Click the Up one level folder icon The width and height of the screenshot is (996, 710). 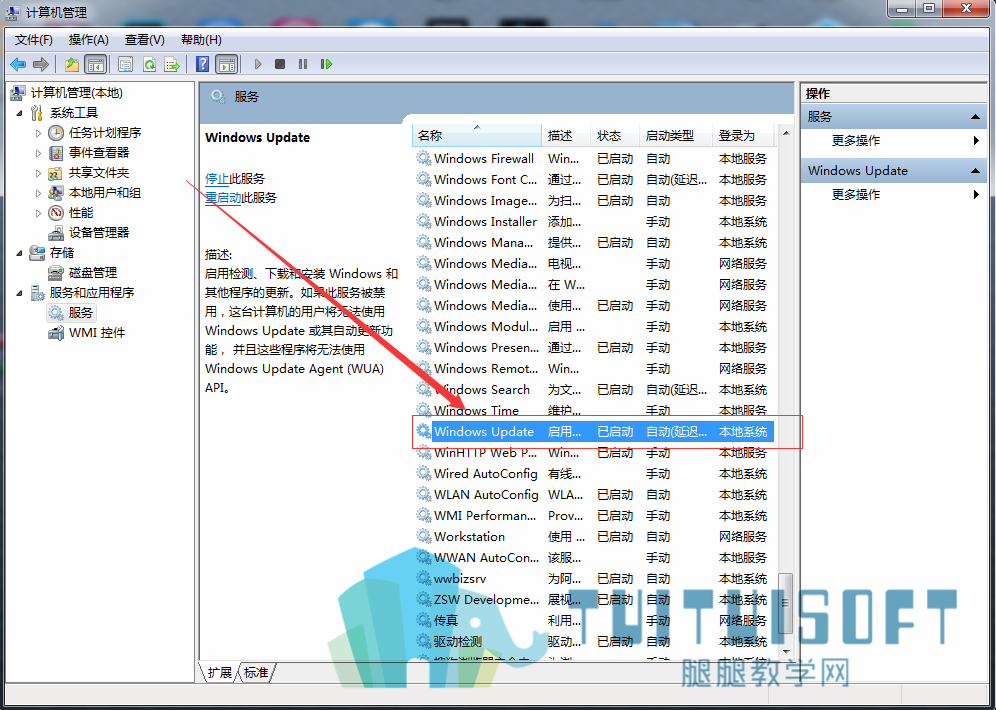click(x=72, y=64)
